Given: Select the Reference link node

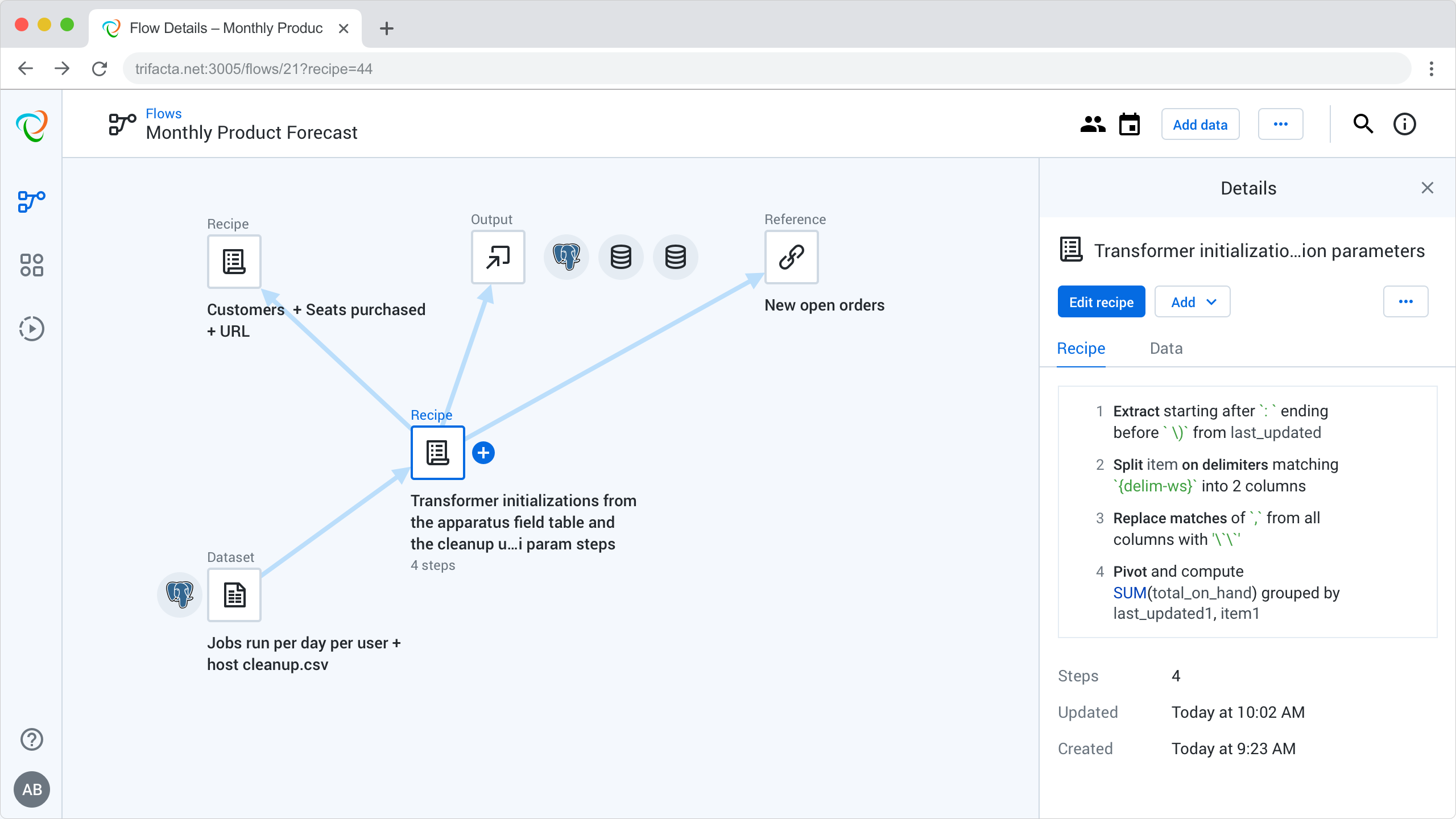Looking at the screenshot, I should tap(791, 257).
